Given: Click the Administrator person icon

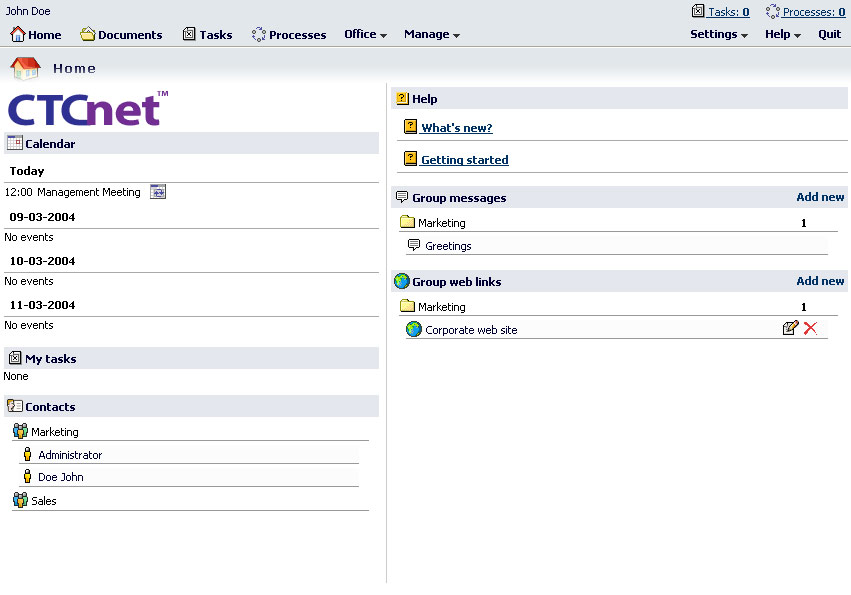Looking at the screenshot, I should pos(27,454).
